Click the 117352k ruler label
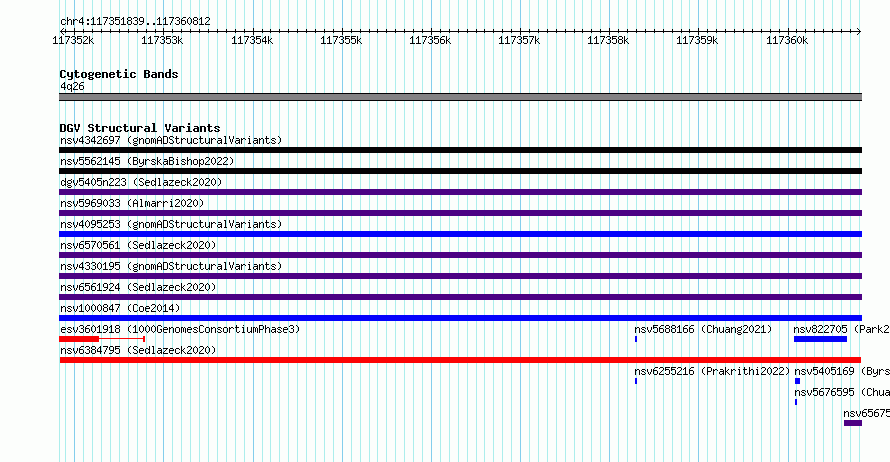 coord(73,40)
